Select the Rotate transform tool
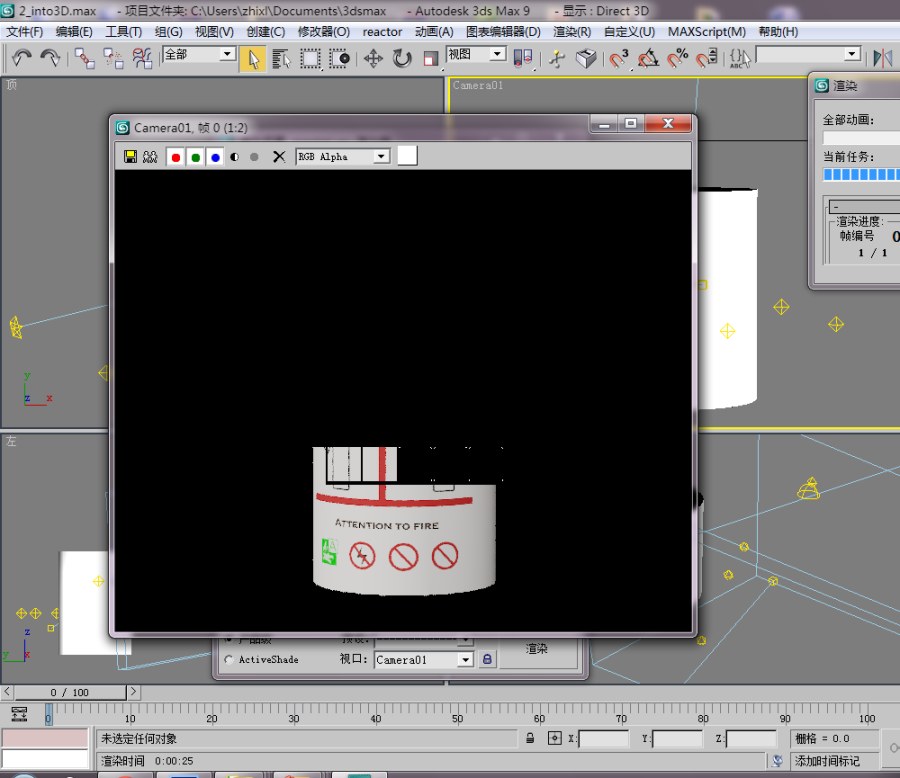This screenshot has width=900, height=778. (402, 58)
